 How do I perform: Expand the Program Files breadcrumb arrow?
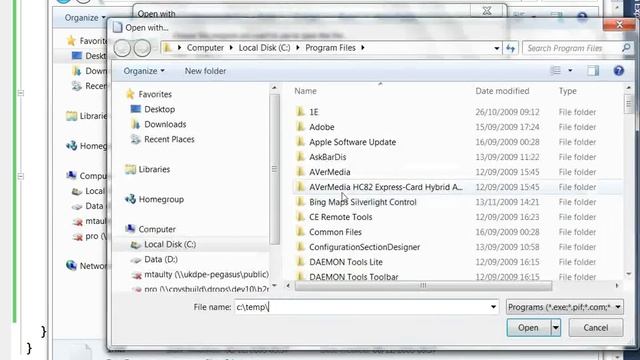(362, 48)
